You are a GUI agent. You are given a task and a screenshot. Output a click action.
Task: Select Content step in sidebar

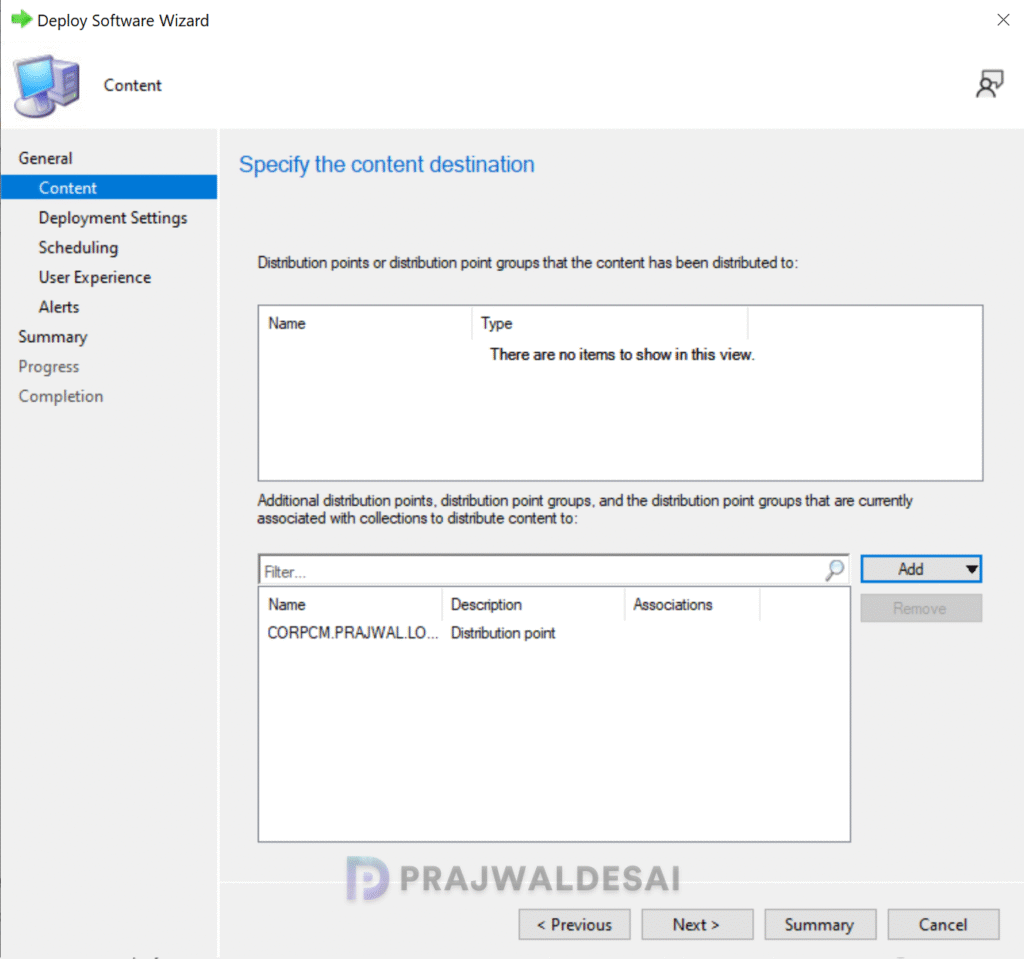click(x=109, y=187)
